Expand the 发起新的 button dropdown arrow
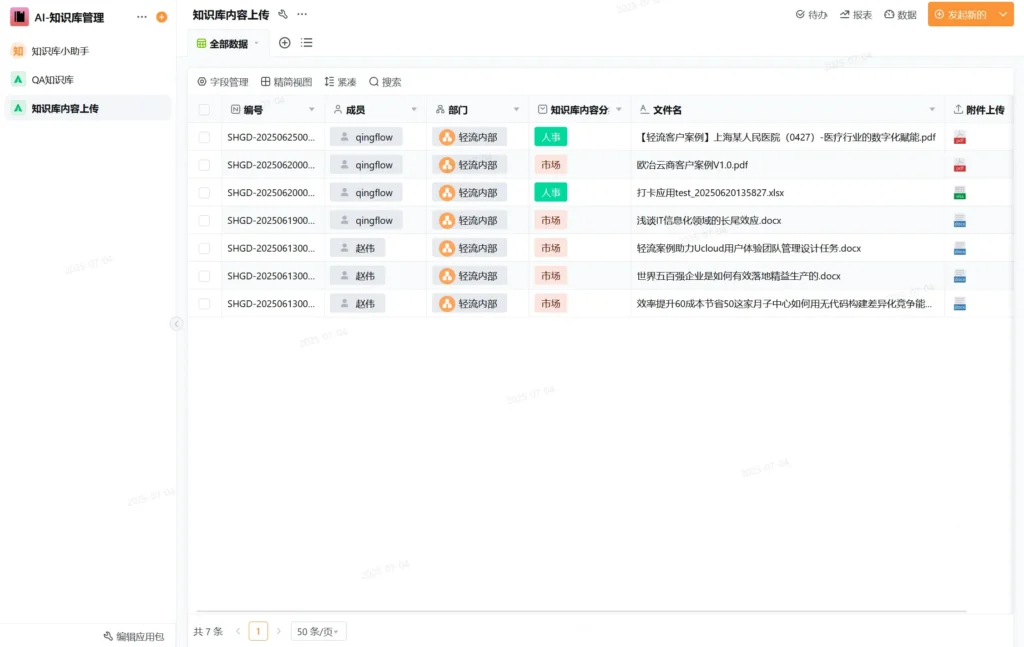Viewport: 1024px width, 647px height. [1003, 14]
